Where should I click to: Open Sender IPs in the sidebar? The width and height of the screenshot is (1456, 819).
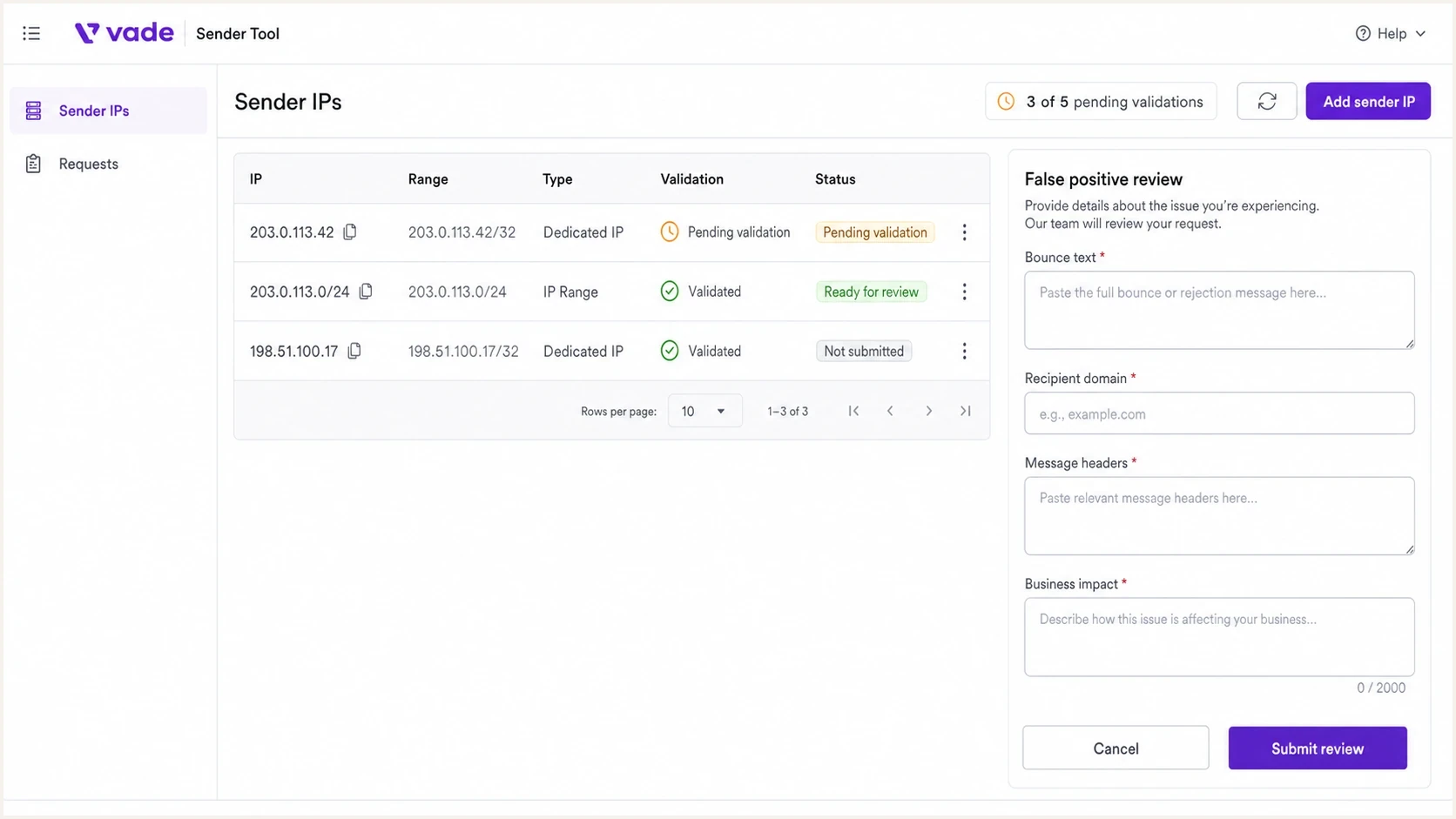click(109, 111)
